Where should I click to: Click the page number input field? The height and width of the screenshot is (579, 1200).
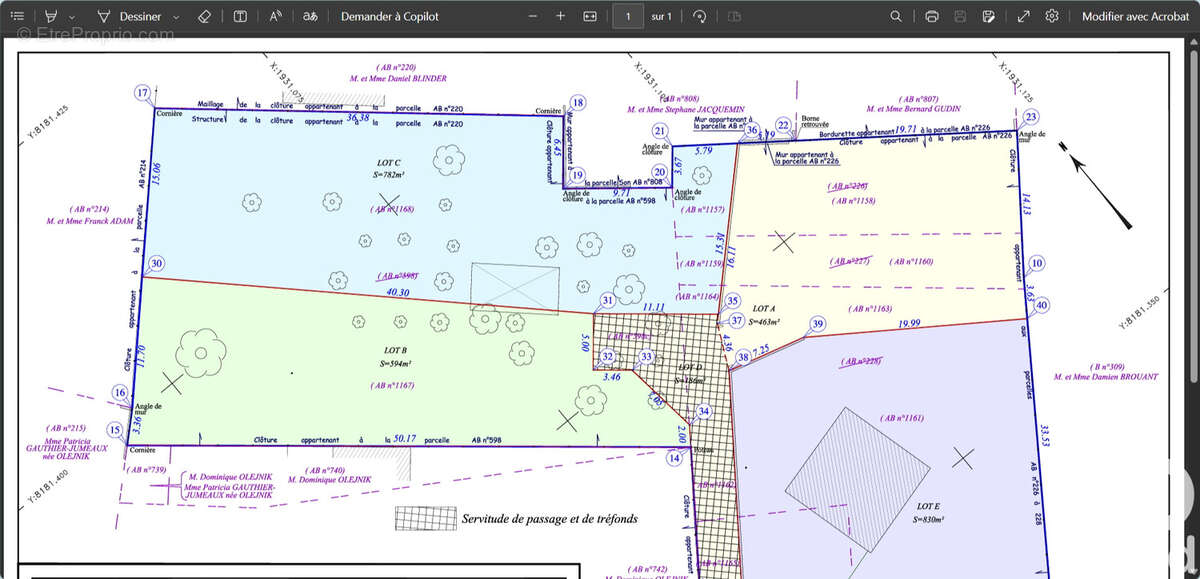pos(628,17)
